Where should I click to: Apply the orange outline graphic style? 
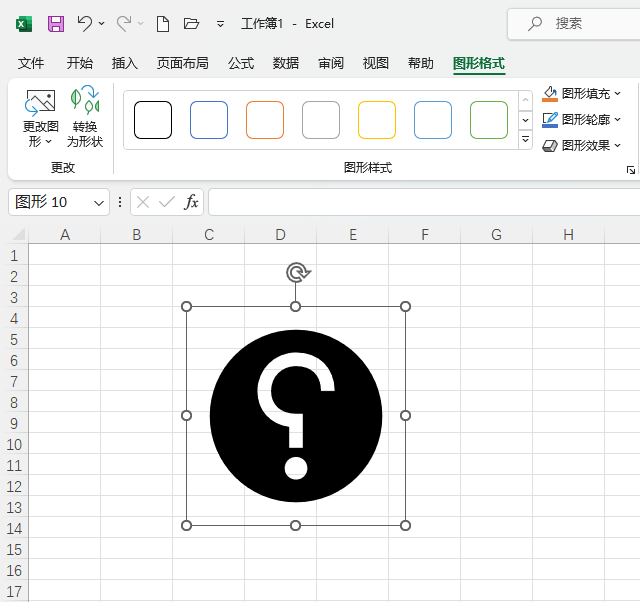[x=265, y=120]
